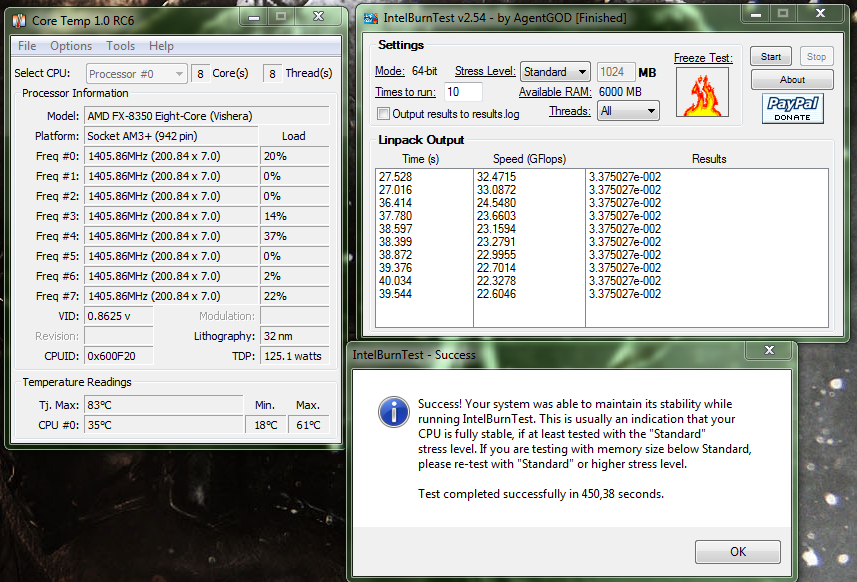Open the Select CPU Processor #0 dropdown

[137, 74]
